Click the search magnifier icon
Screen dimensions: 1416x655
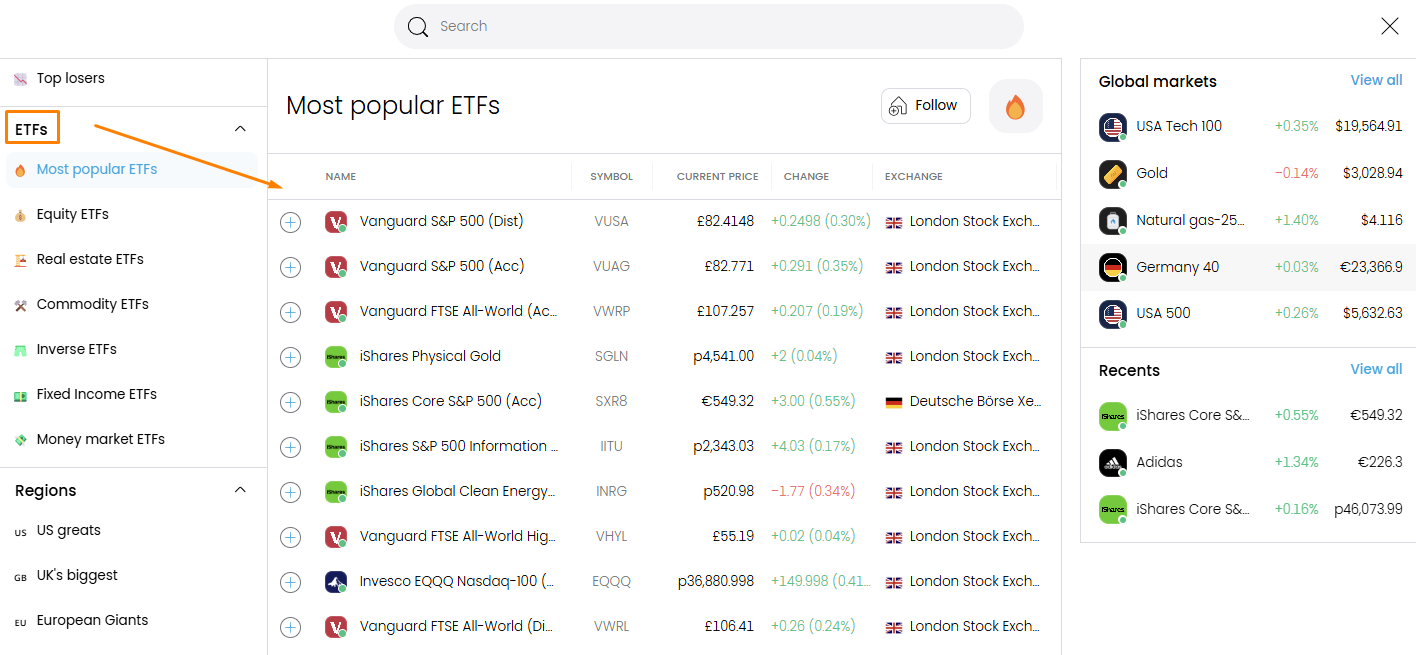tap(418, 27)
